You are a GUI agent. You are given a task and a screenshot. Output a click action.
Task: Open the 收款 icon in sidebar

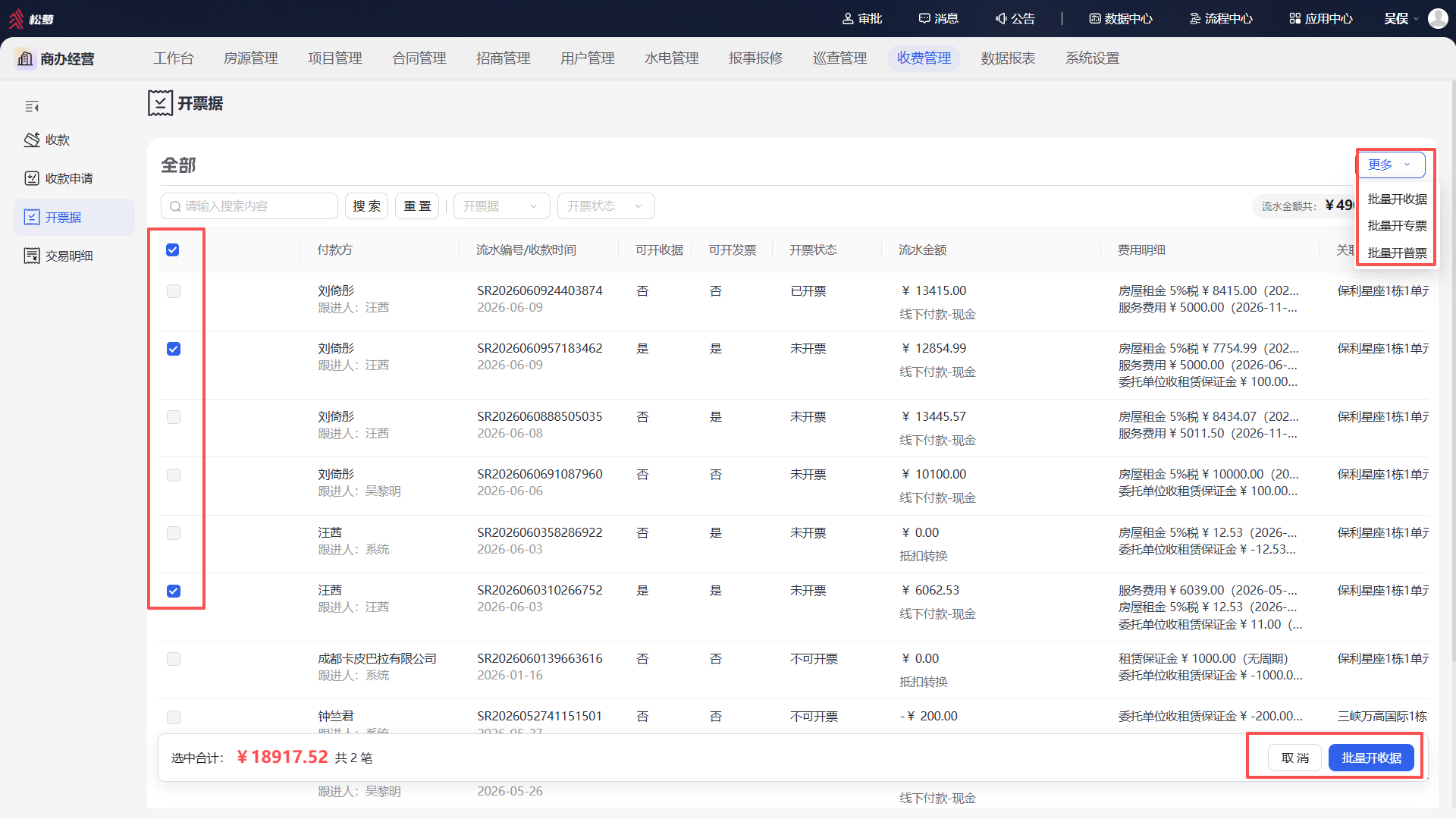click(x=32, y=140)
